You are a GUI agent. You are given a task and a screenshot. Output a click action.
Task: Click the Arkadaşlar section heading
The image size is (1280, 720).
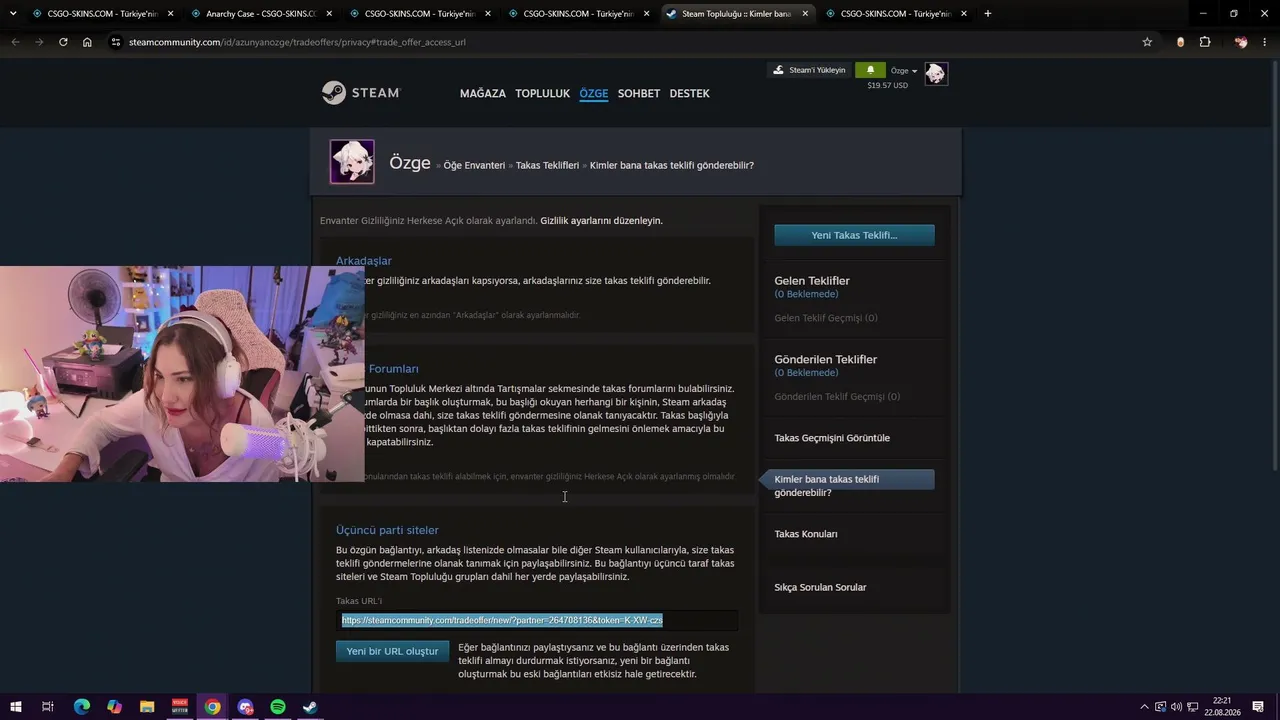364,261
